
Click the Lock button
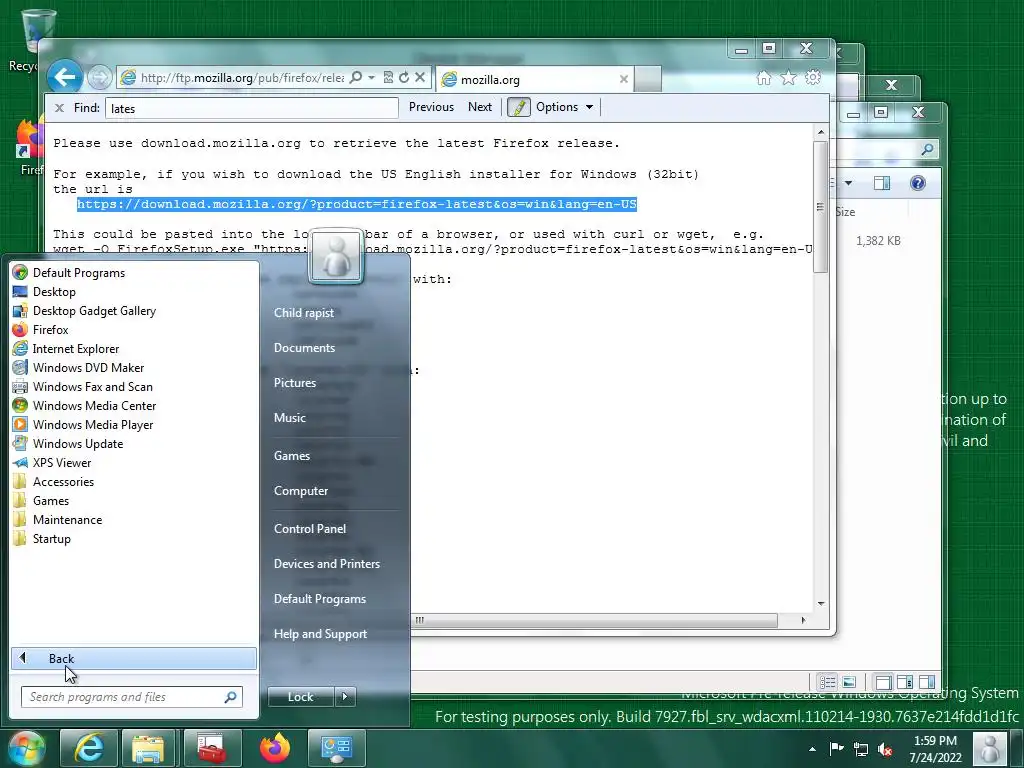[301, 697]
